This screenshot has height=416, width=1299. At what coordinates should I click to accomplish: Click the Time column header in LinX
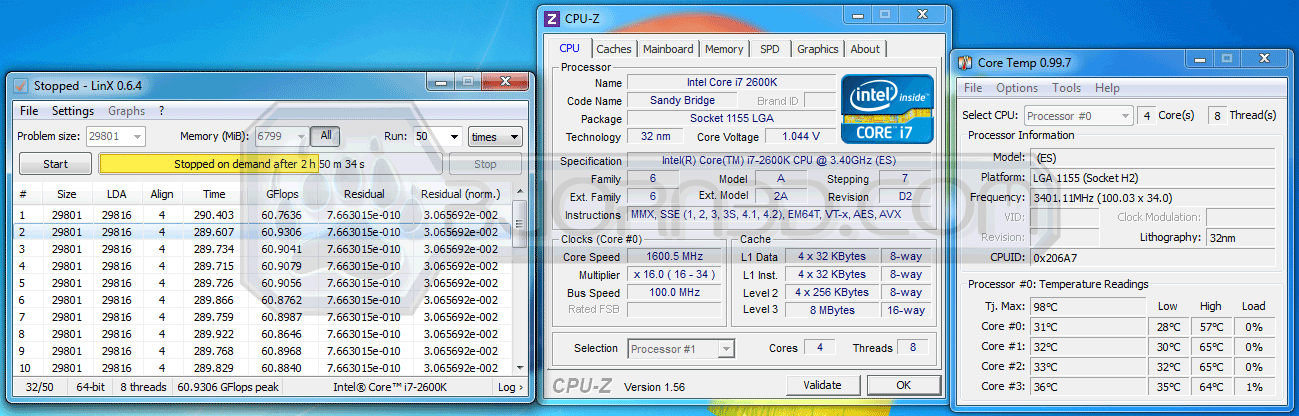click(x=214, y=194)
